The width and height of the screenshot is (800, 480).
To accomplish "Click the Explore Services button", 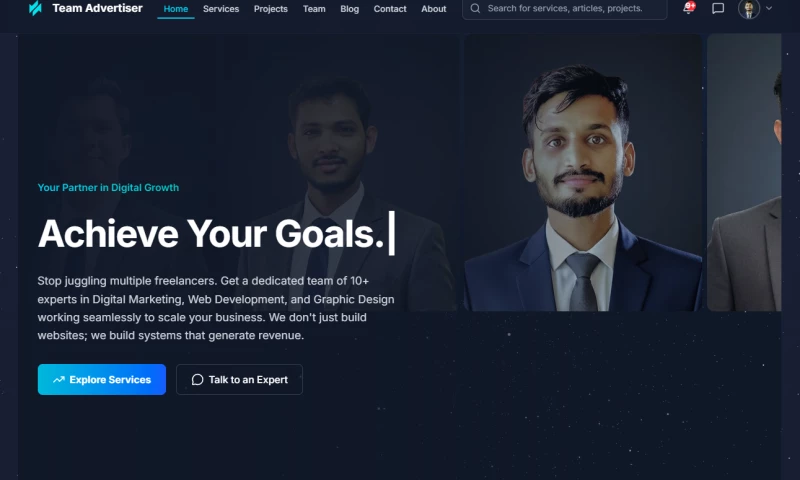I will coord(102,380).
